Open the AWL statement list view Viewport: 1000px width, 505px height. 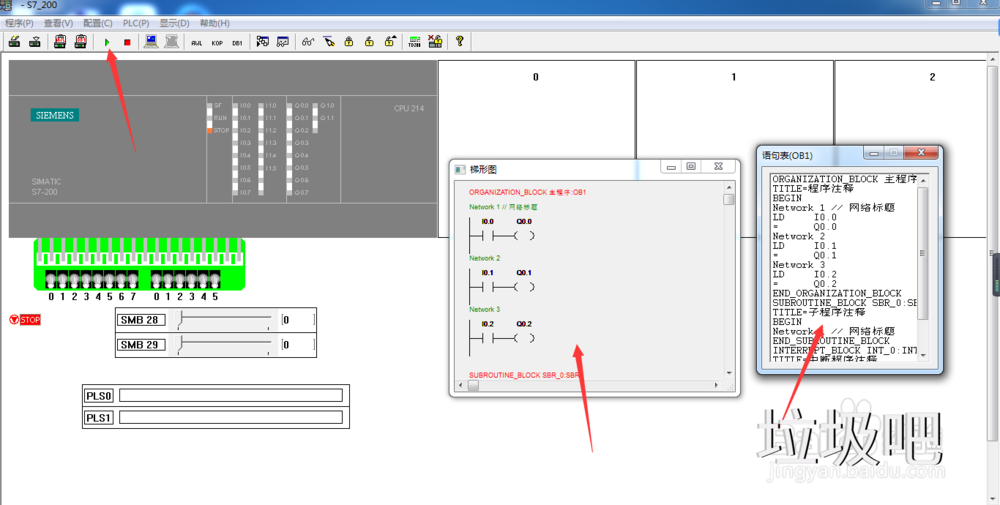[197, 42]
